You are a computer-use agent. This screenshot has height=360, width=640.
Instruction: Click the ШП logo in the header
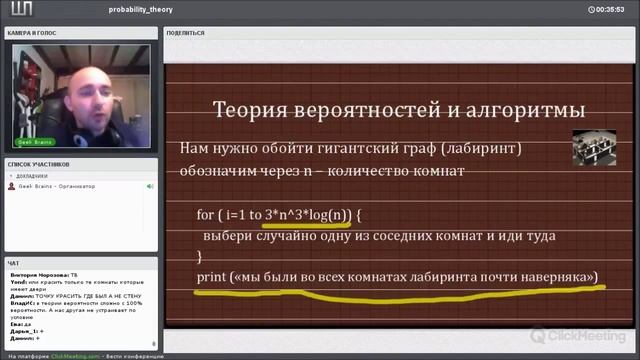click(22, 8)
